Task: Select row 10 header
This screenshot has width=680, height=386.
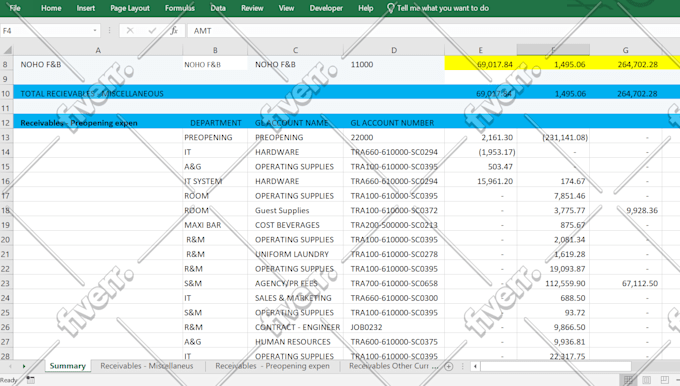Action: 6,93
